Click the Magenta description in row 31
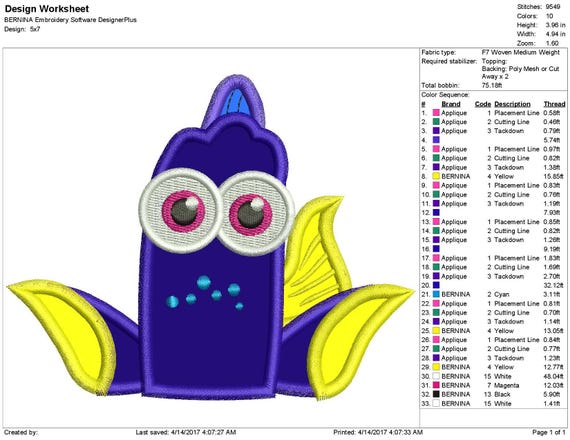This screenshot has height=440, width=570. pos(506,385)
